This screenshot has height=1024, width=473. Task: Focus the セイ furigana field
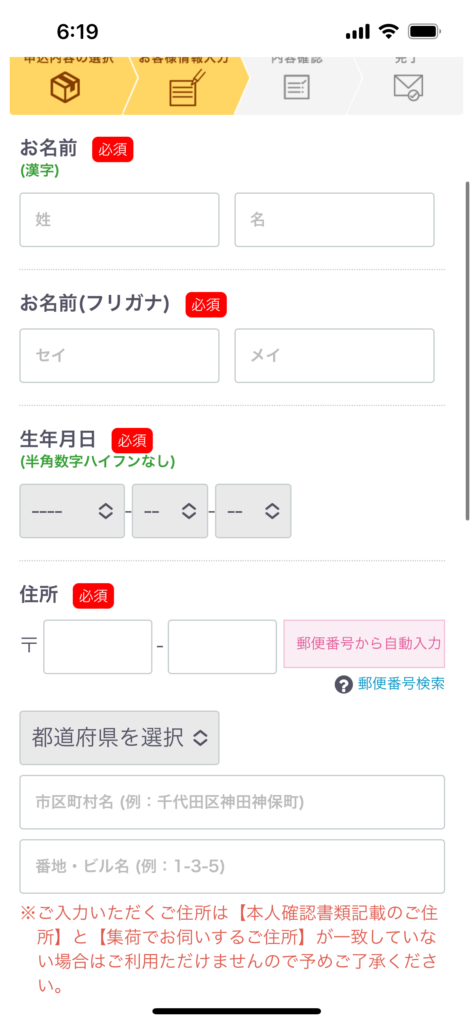[x=120, y=355]
